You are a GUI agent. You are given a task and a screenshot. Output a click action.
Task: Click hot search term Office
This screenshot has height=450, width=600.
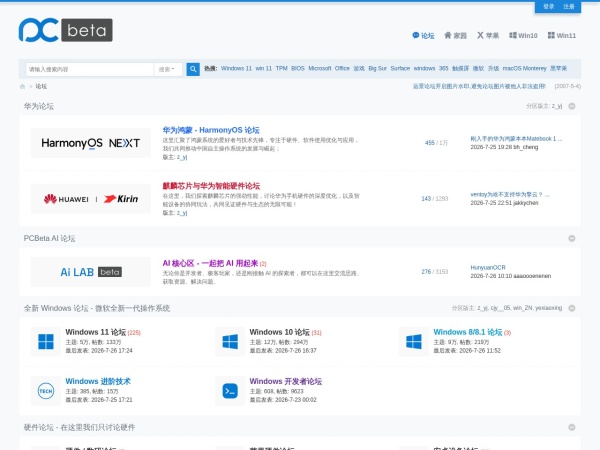(x=342, y=68)
